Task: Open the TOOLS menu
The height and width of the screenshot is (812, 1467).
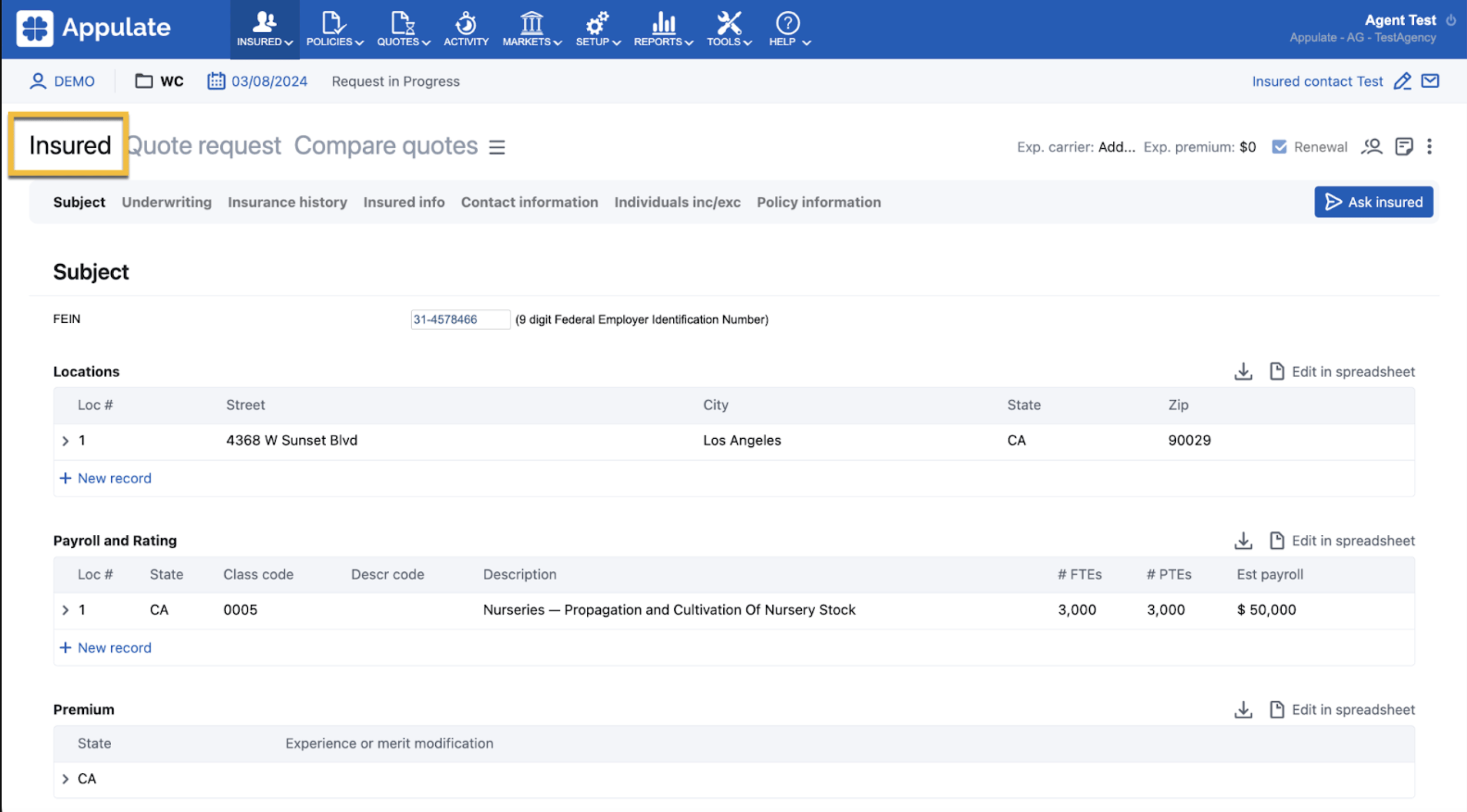Action: click(x=729, y=29)
